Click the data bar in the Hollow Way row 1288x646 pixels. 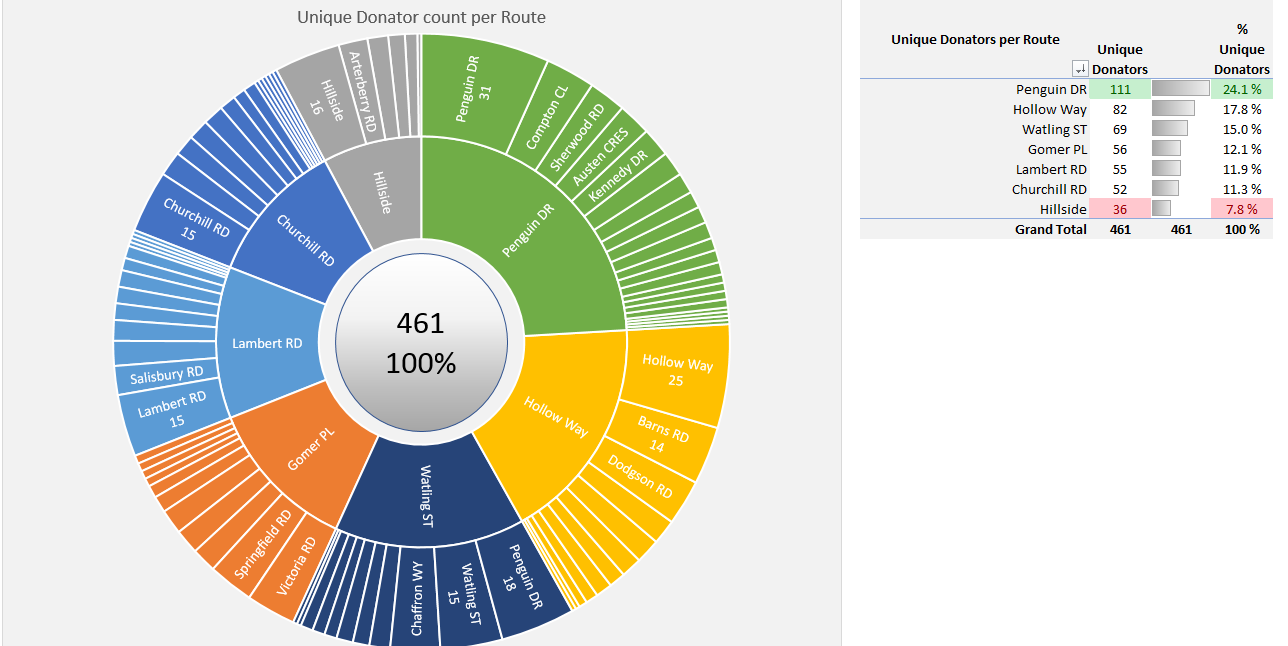tap(1174, 109)
